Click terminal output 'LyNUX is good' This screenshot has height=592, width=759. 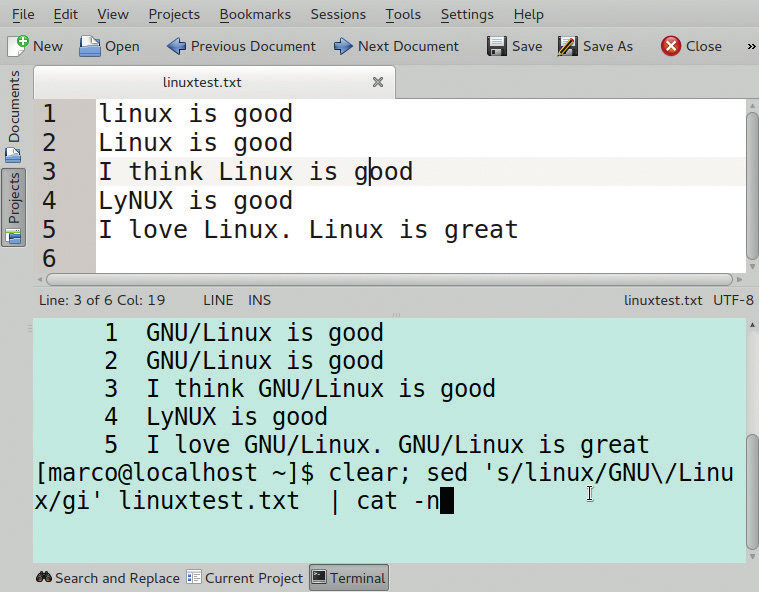pyautogui.click(x=237, y=417)
